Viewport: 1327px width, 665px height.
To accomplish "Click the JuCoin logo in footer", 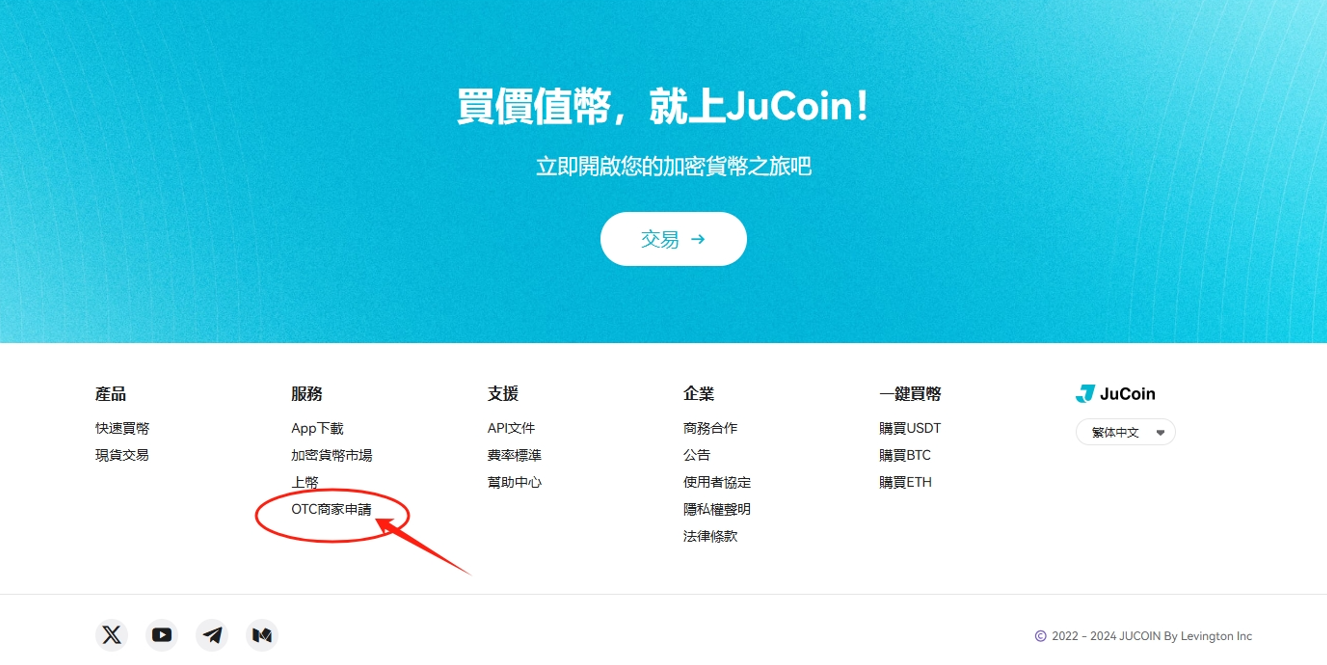I will [1115, 394].
